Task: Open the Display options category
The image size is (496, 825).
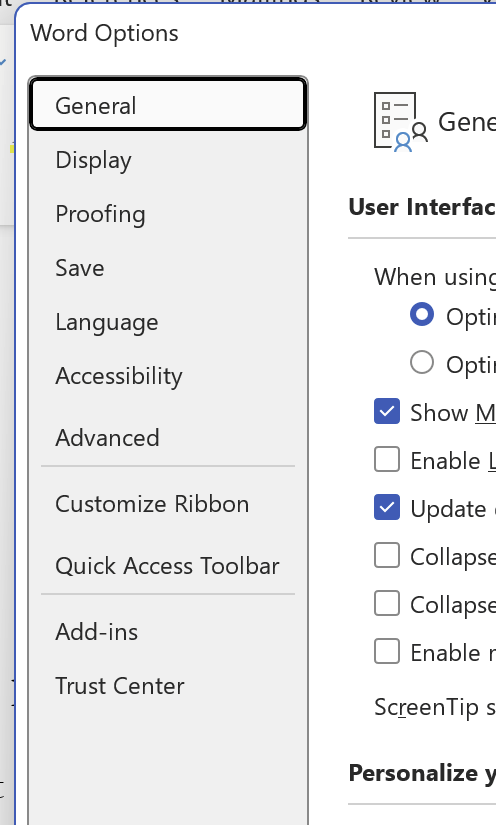Action: 168,160
